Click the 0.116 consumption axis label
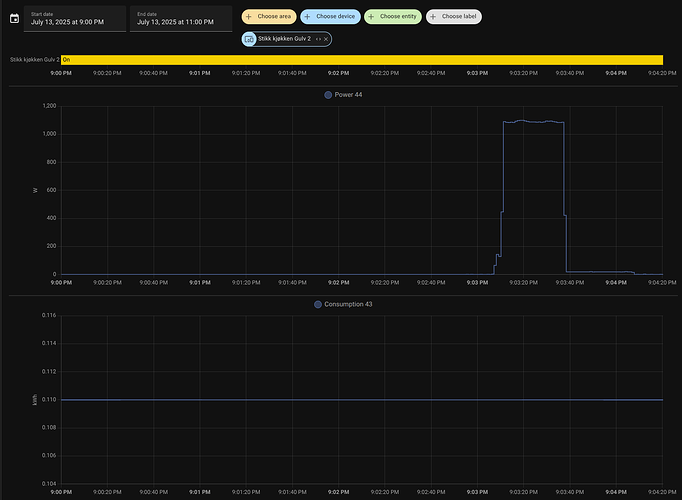Viewport: 682px width, 500px height. pos(49,315)
